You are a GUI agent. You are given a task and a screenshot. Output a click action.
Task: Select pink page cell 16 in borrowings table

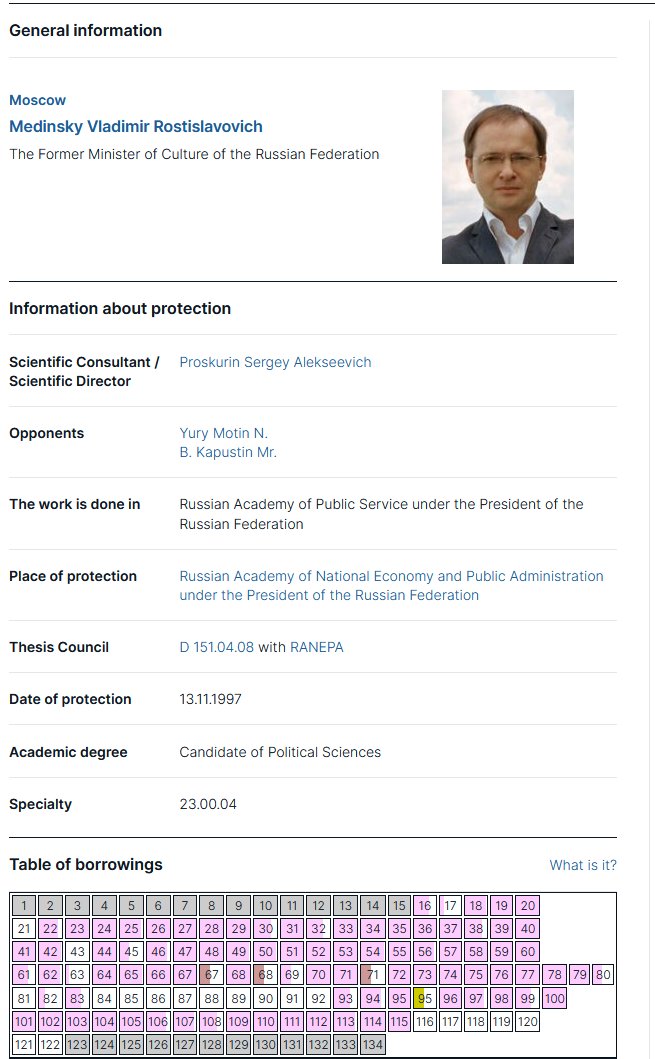tap(425, 906)
